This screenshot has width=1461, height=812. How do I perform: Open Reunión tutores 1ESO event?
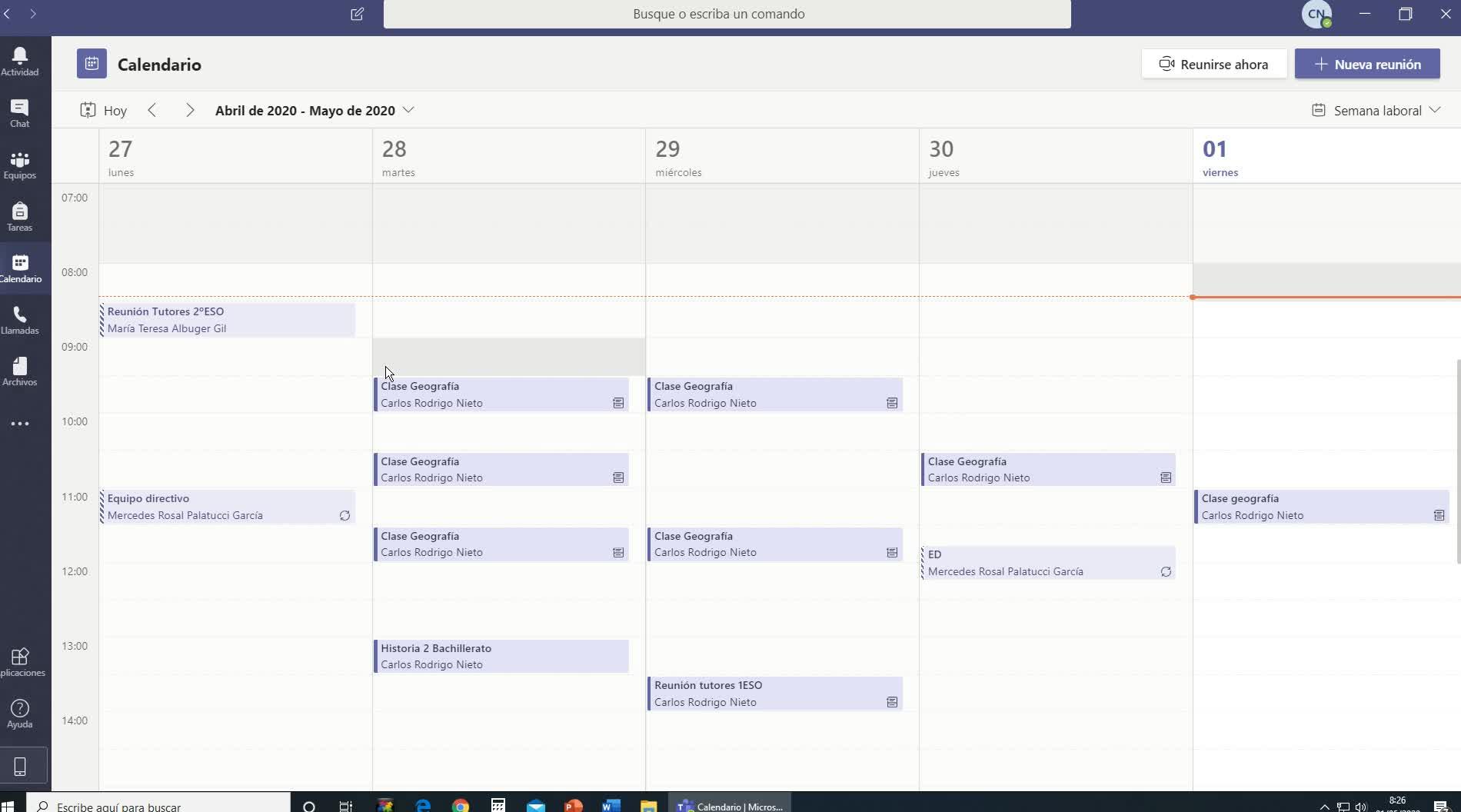(x=775, y=694)
